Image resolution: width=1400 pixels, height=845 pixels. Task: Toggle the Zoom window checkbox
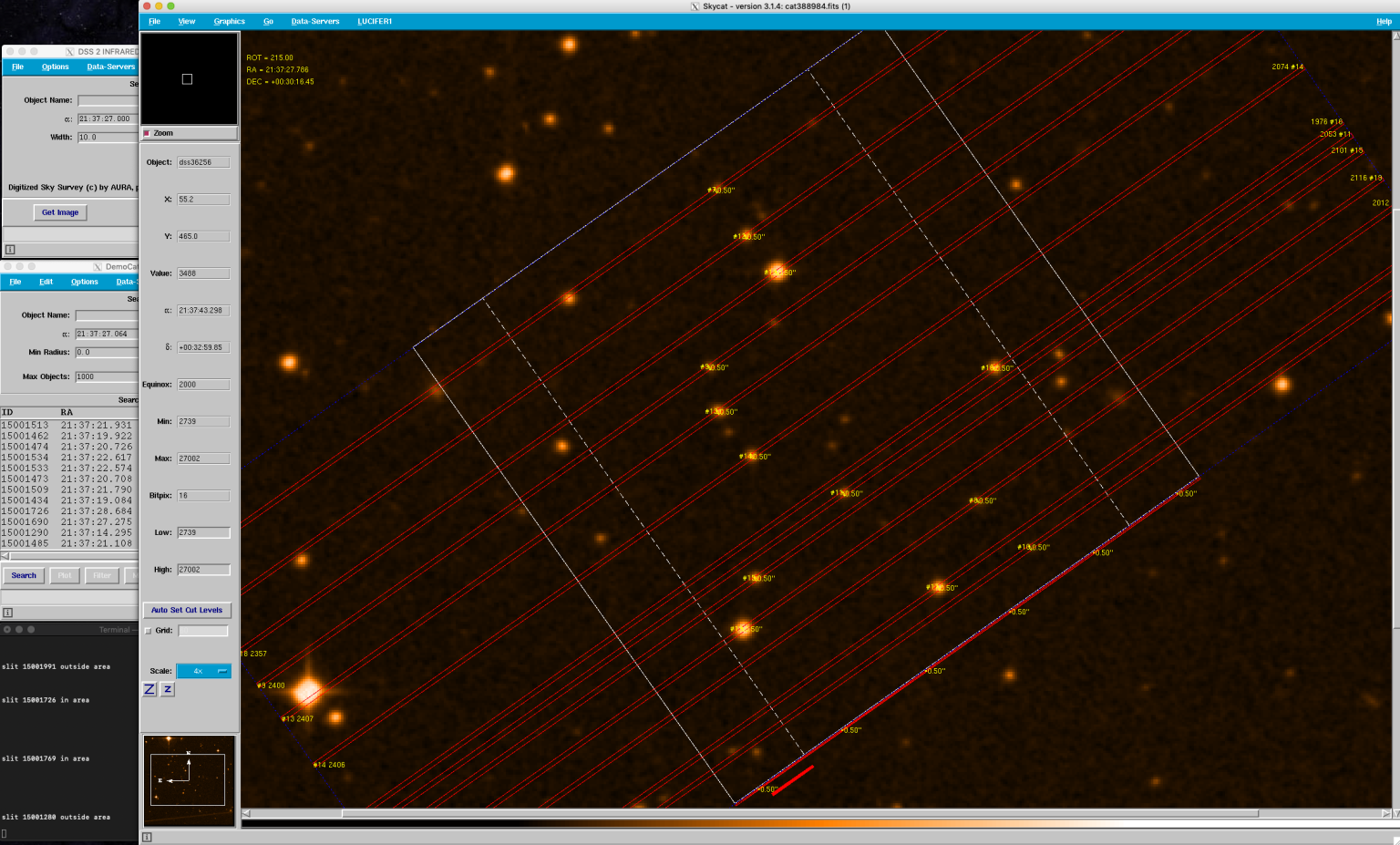click(147, 133)
